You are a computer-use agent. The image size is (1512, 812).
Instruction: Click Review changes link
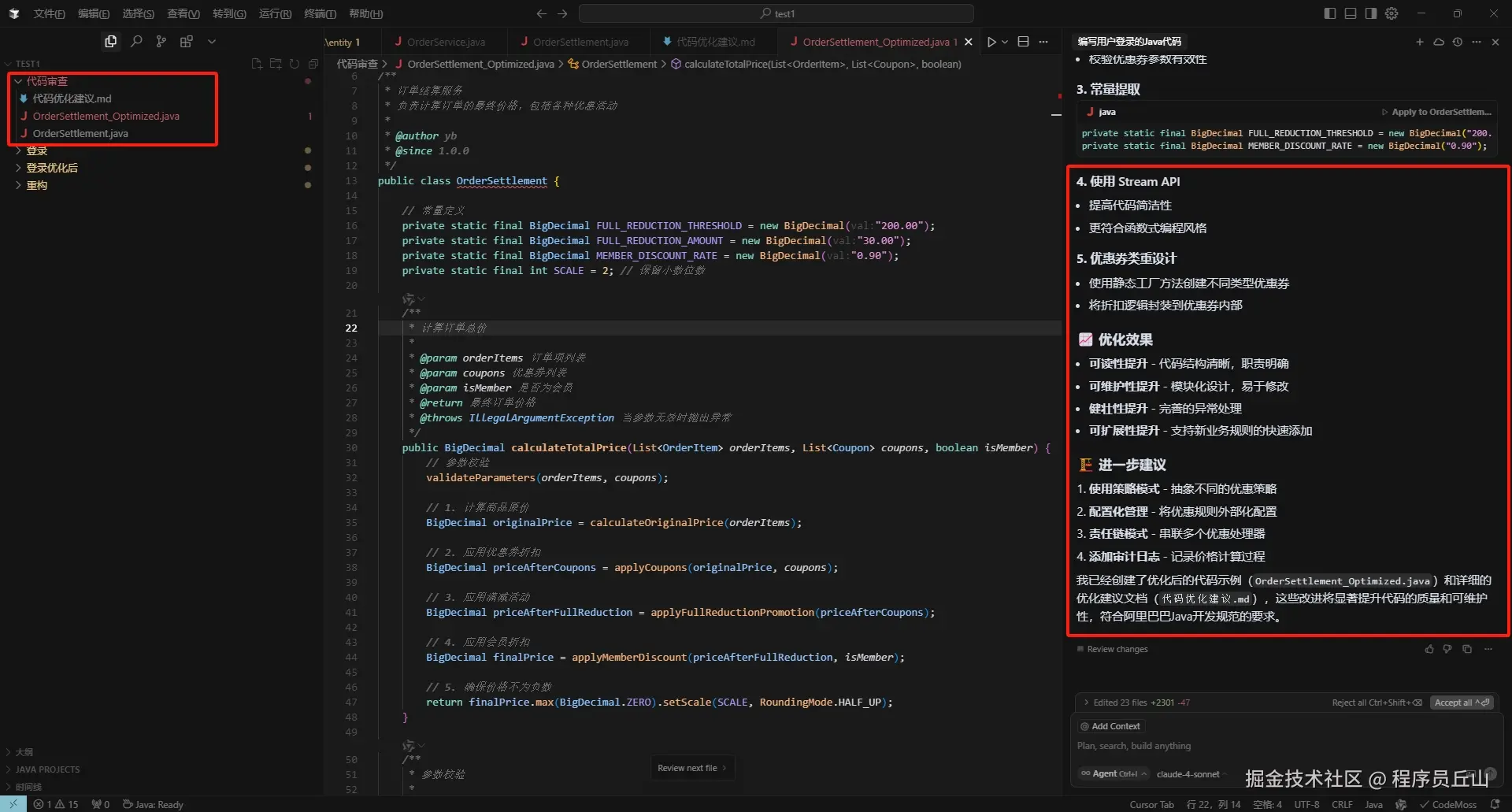[x=1112, y=649]
